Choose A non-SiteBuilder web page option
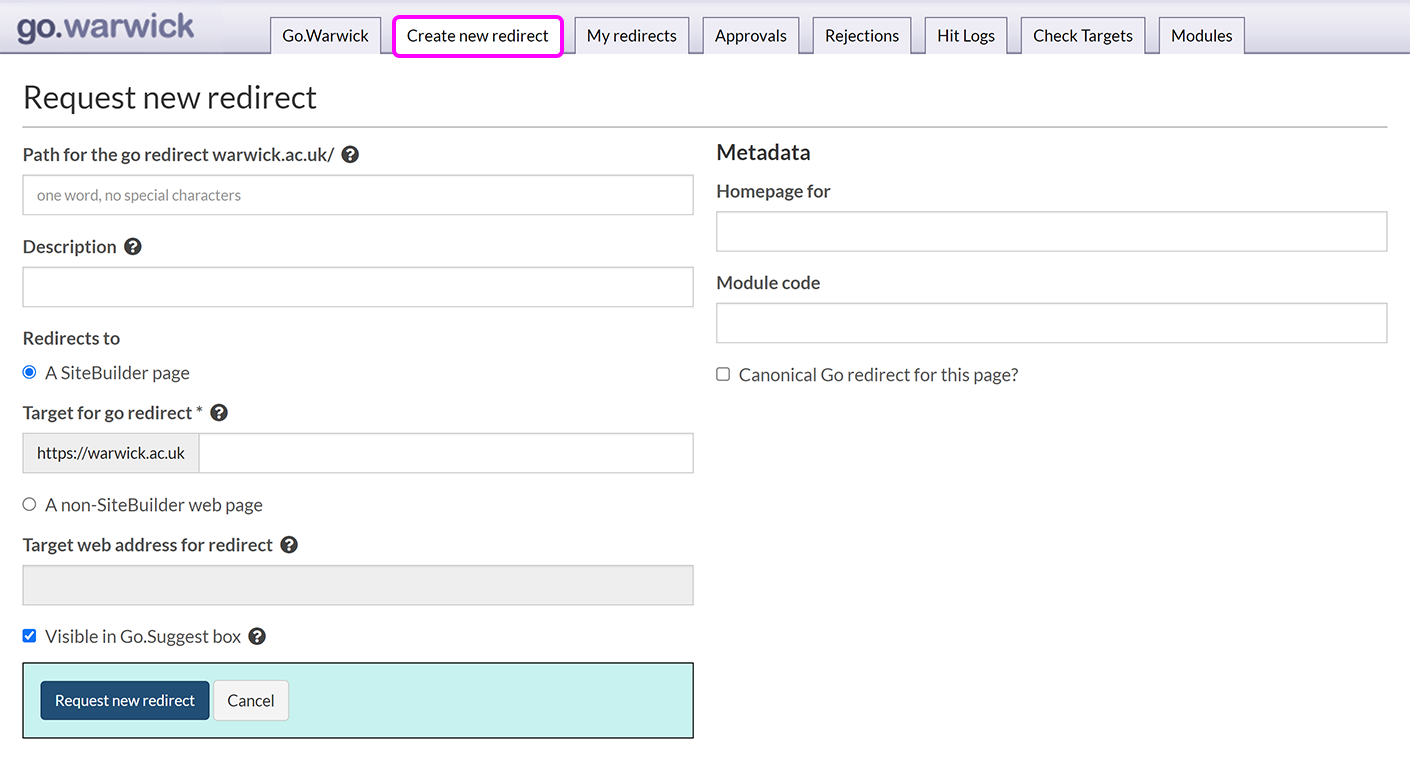The image size is (1410, 763). coord(29,505)
